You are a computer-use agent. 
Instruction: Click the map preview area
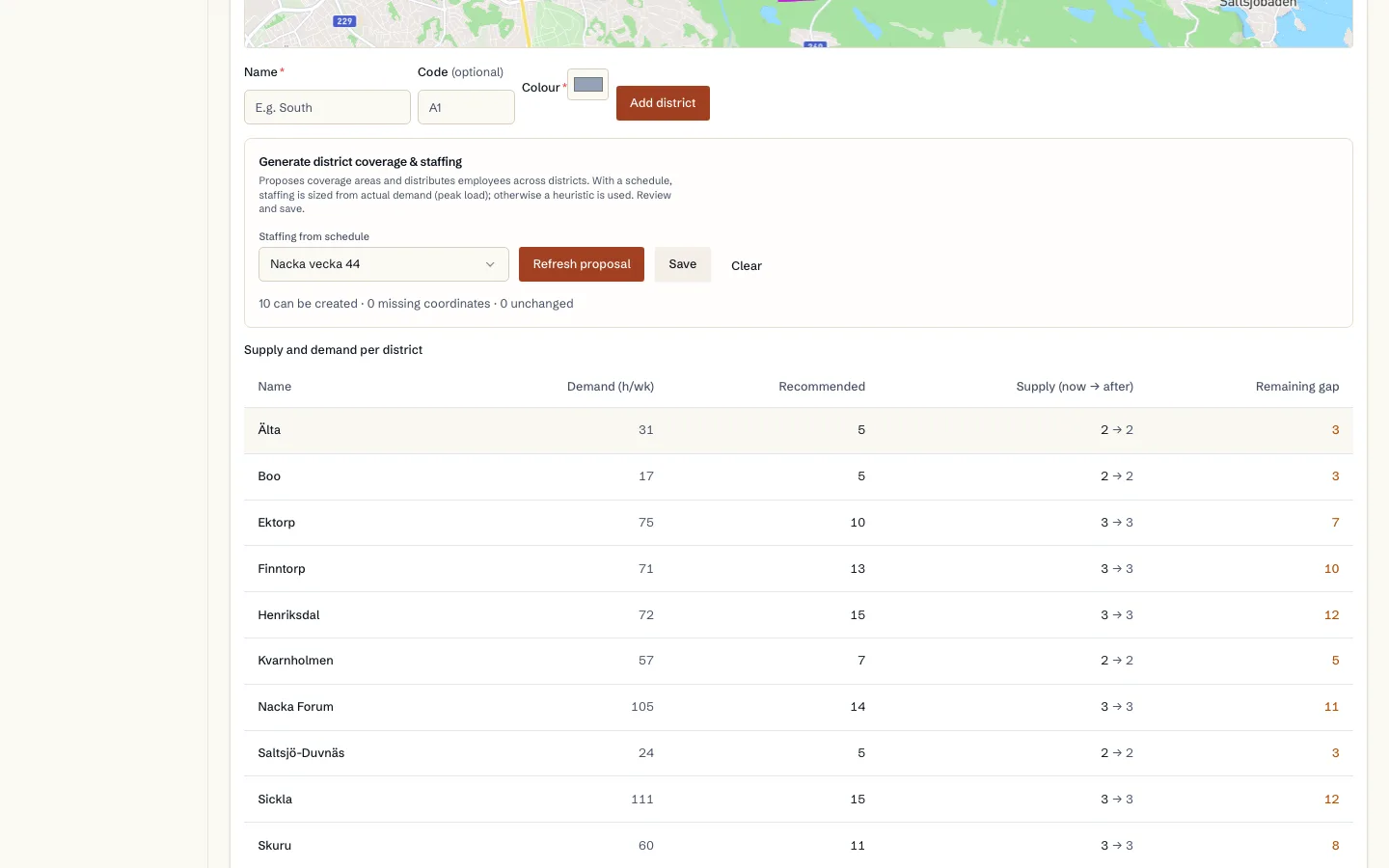tap(799, 23)
